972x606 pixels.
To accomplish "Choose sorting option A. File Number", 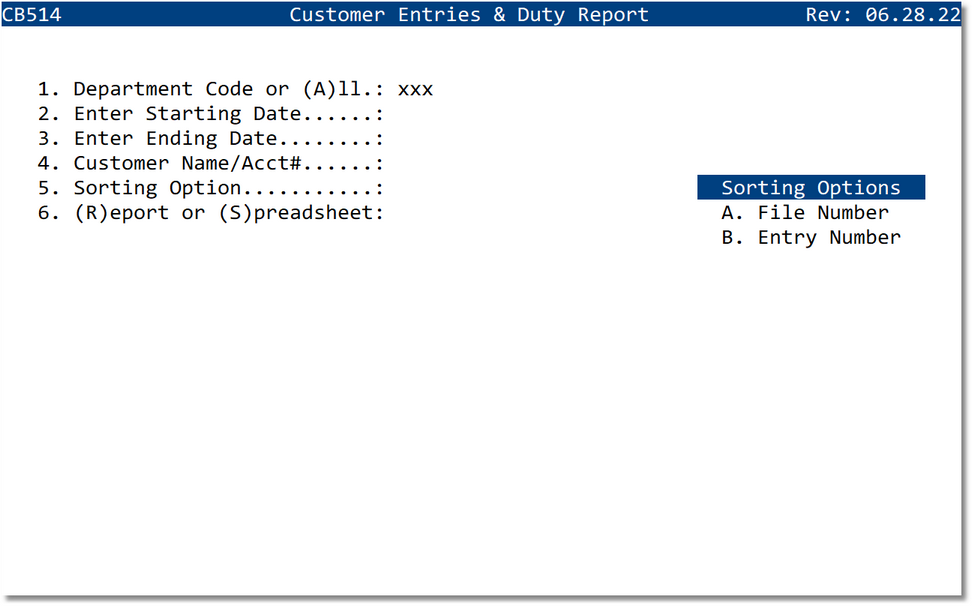I will pos(805,213).
